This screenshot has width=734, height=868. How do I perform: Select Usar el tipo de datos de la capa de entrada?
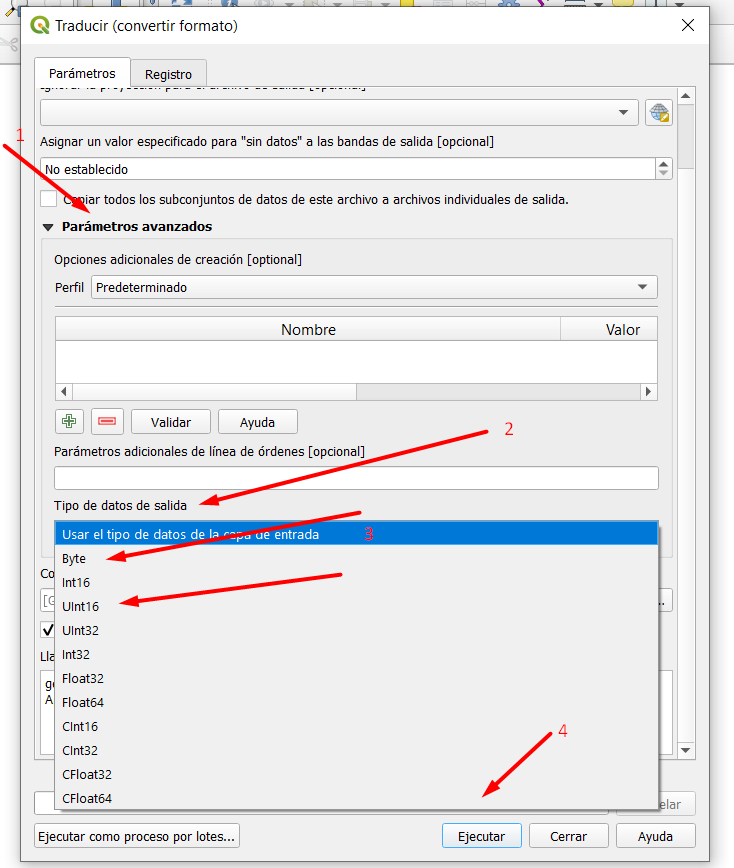click(x=356, y=534)
